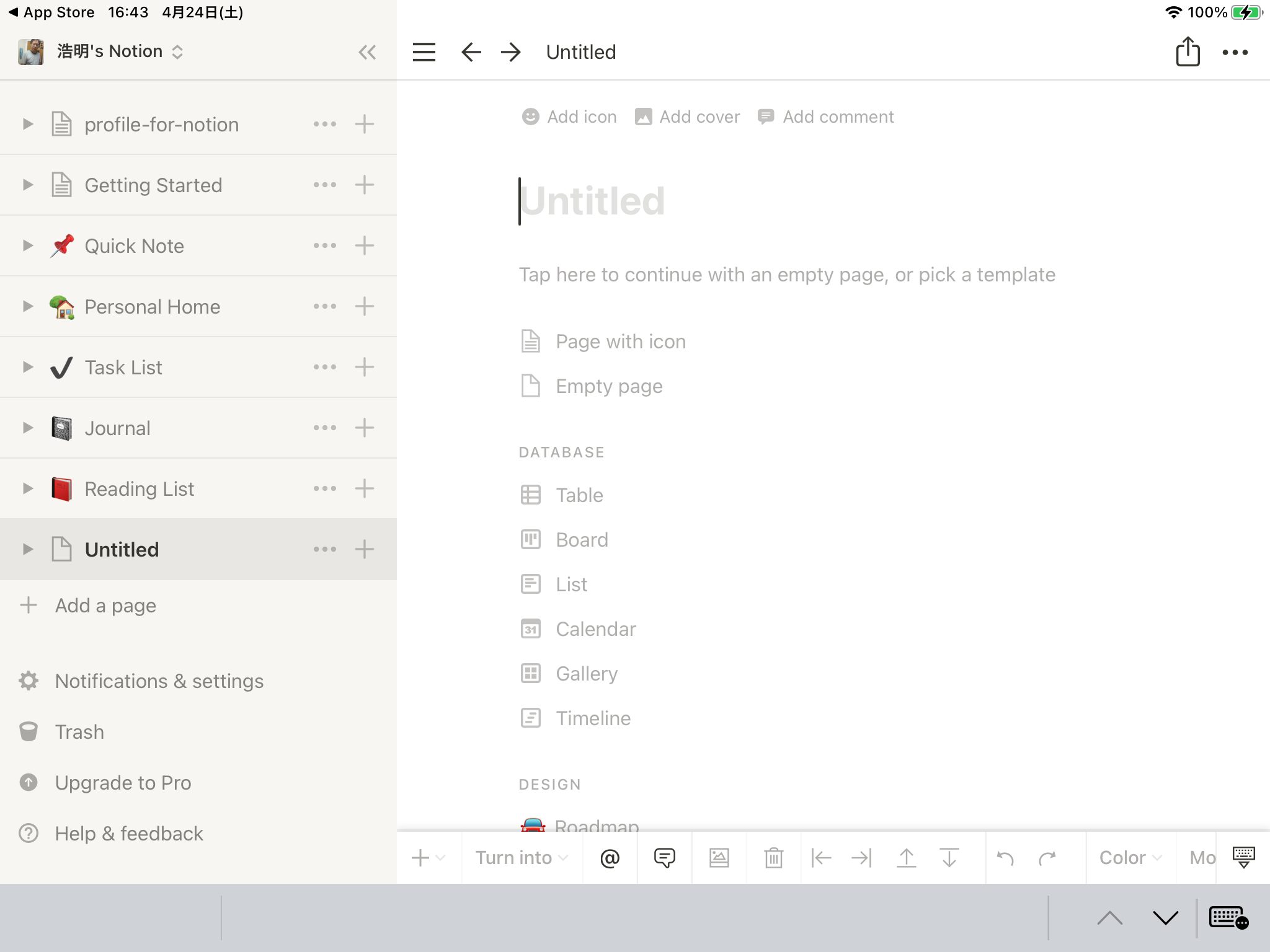Add subpage inside Getting Started
1270x952 pixels.
(x=365, y=185)
